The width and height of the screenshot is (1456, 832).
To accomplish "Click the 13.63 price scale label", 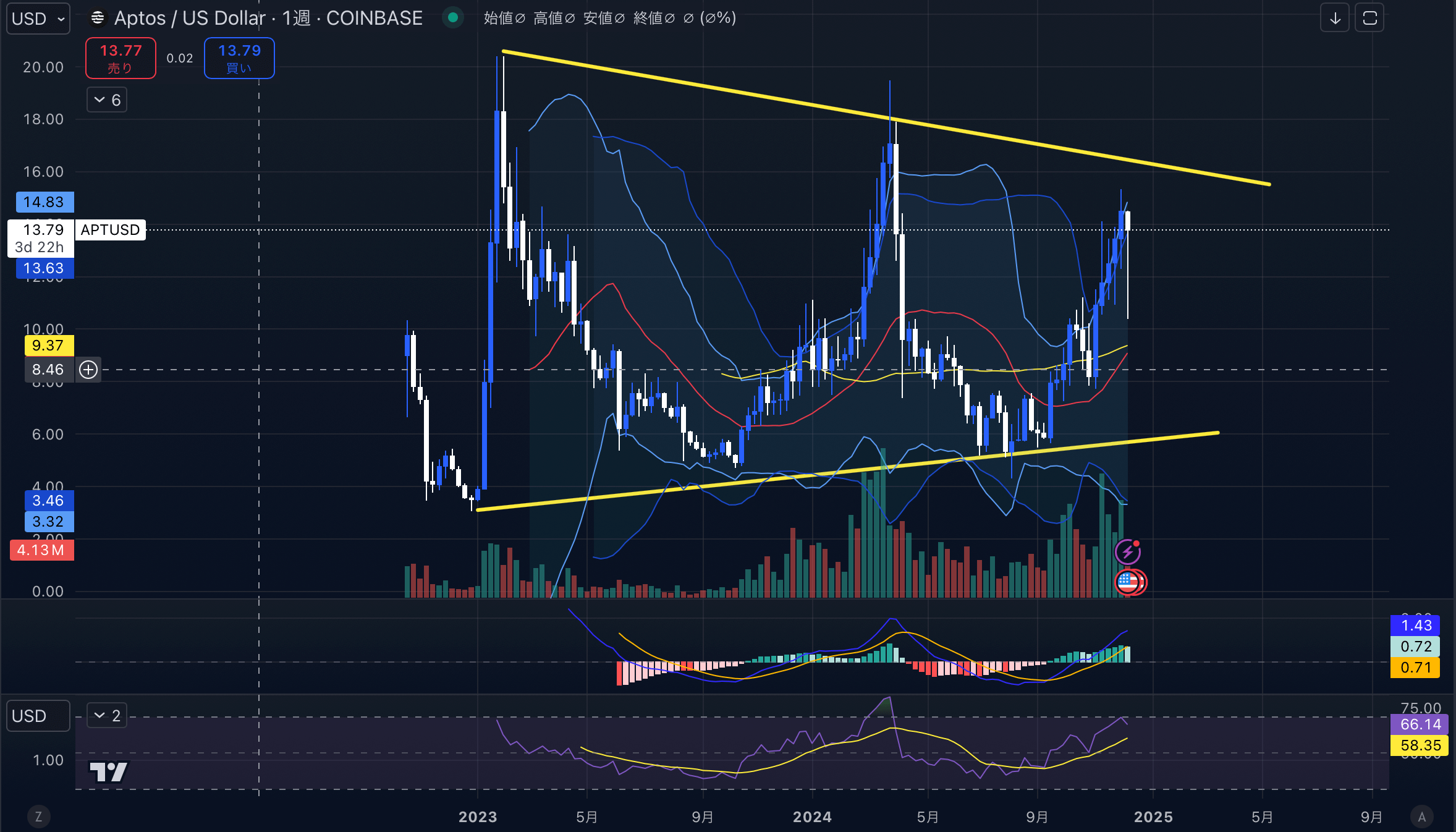I will click(44, 268).
